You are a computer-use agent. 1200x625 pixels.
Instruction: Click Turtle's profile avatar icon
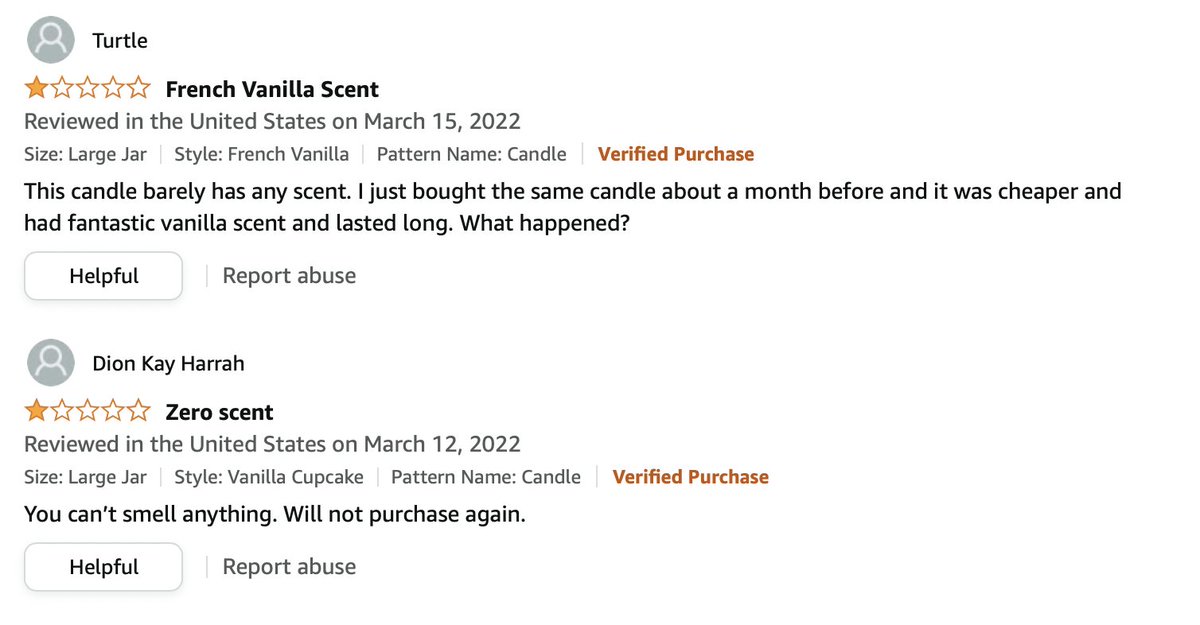(x=49, y=40)
